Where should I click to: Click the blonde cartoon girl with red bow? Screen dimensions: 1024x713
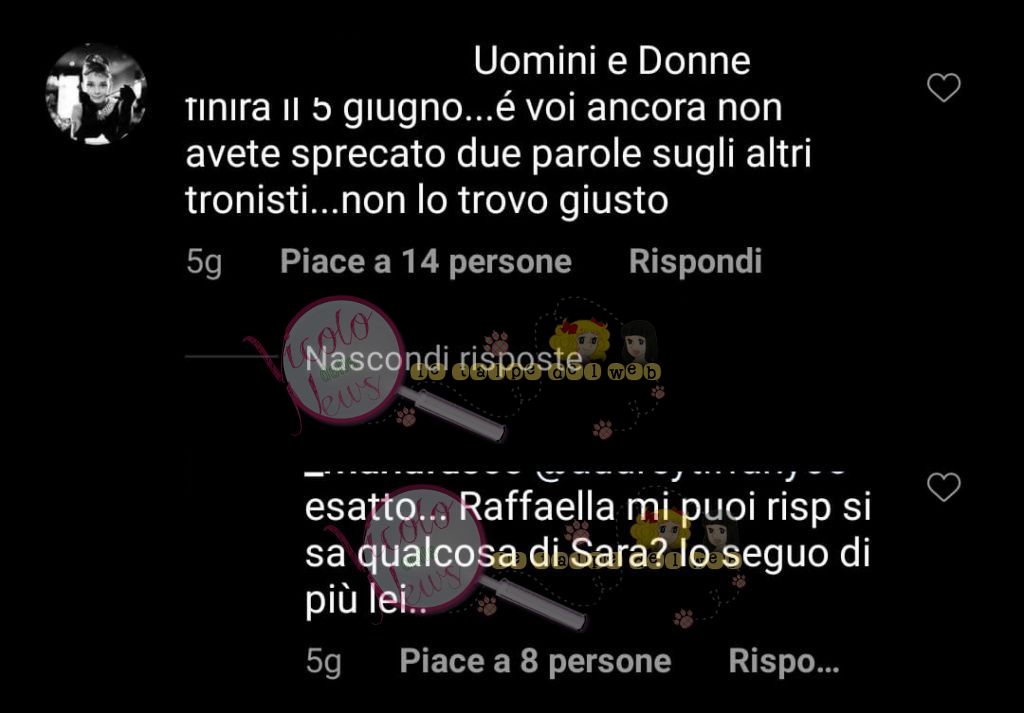click(579, 340)
